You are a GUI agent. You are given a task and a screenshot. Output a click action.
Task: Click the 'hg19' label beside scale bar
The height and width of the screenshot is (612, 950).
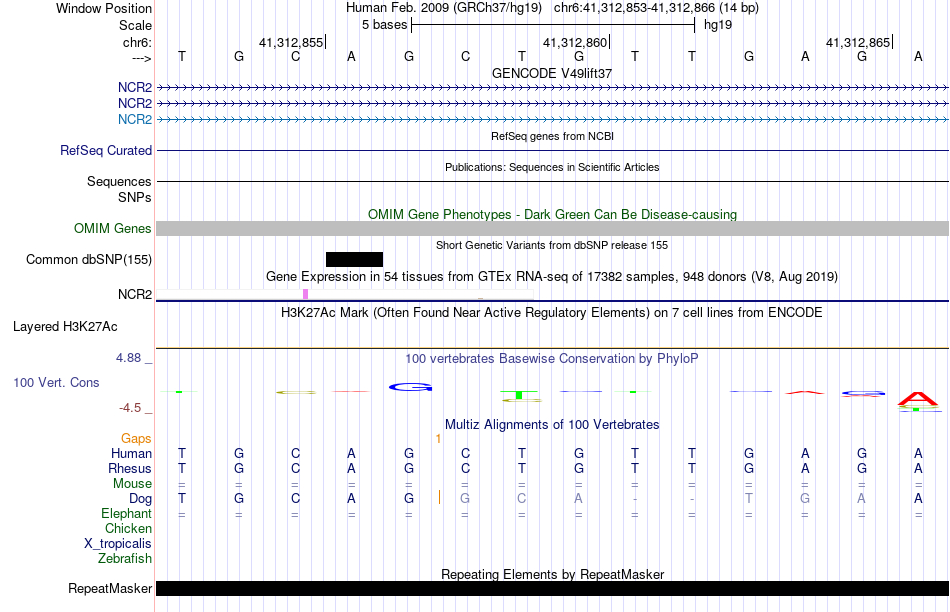point(718,25)
